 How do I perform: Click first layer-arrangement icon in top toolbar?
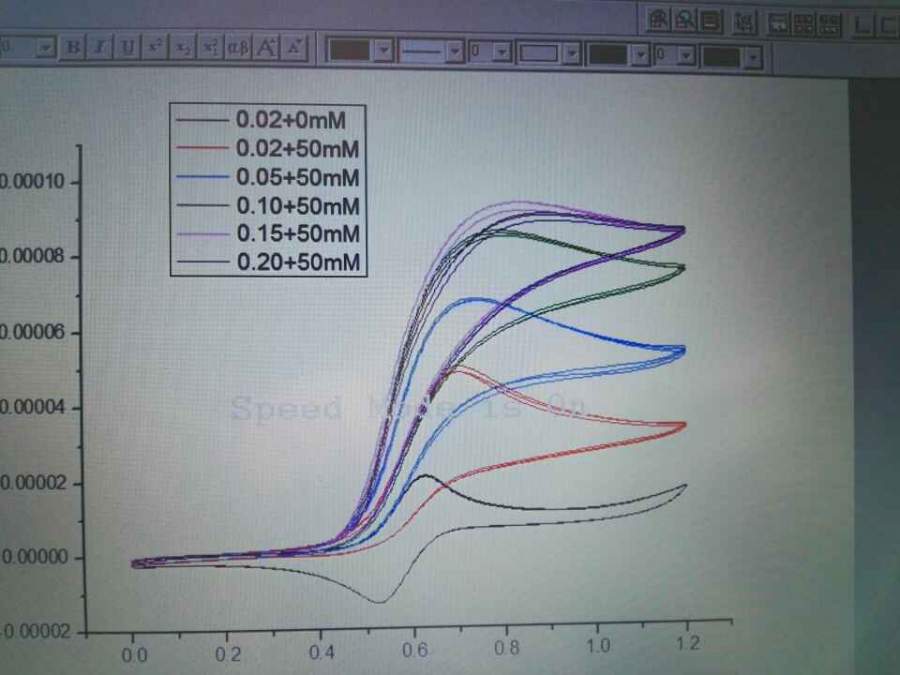(779, 25)
